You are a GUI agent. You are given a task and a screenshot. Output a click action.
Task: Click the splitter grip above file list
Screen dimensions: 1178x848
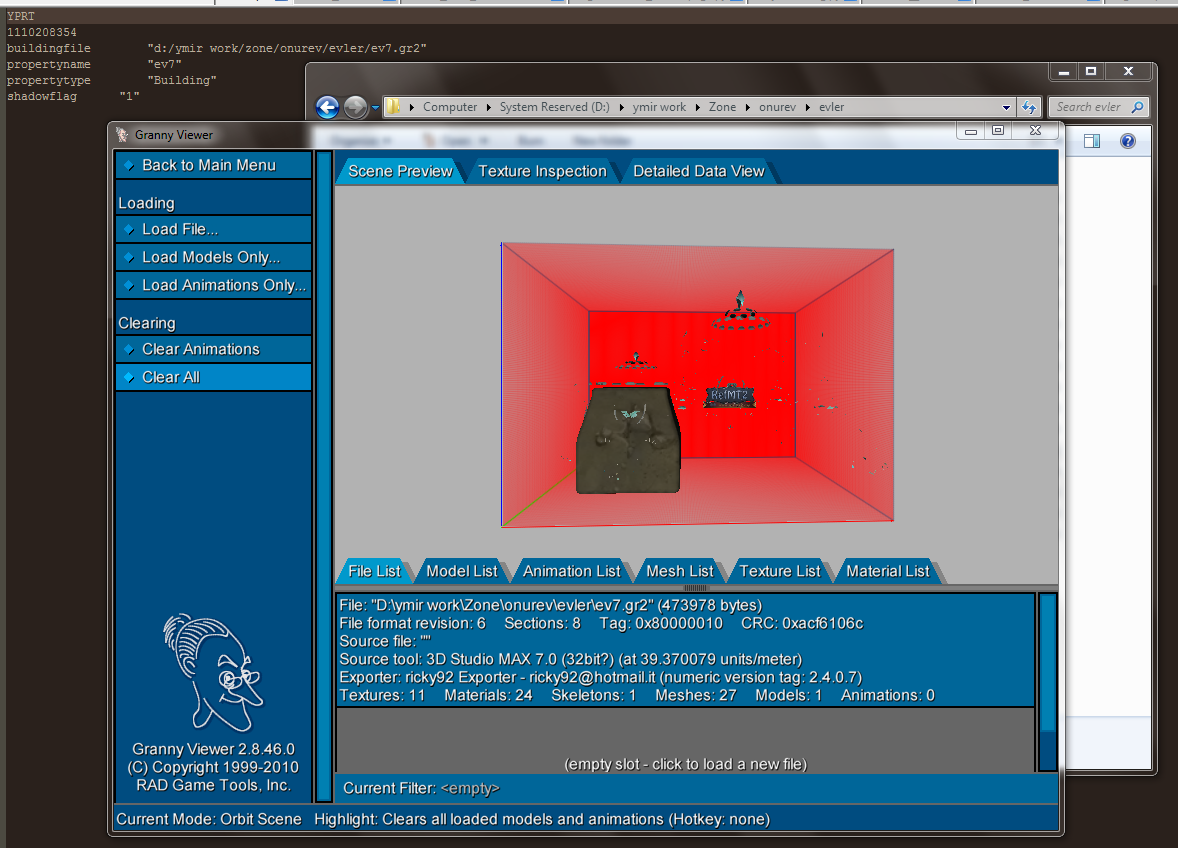pyautogui.click(x=695, y=587)
